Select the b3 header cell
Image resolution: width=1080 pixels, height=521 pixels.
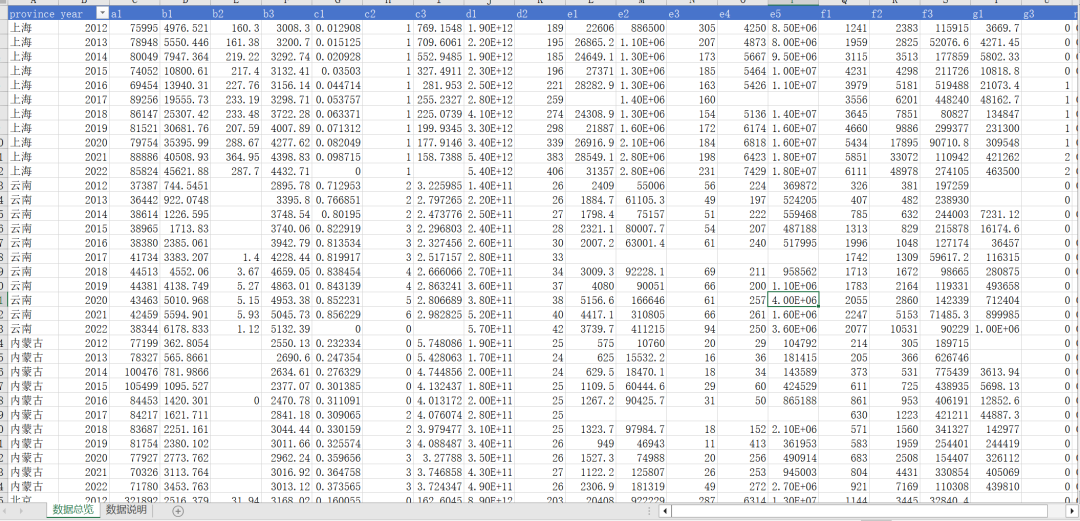tap(287, 14)
